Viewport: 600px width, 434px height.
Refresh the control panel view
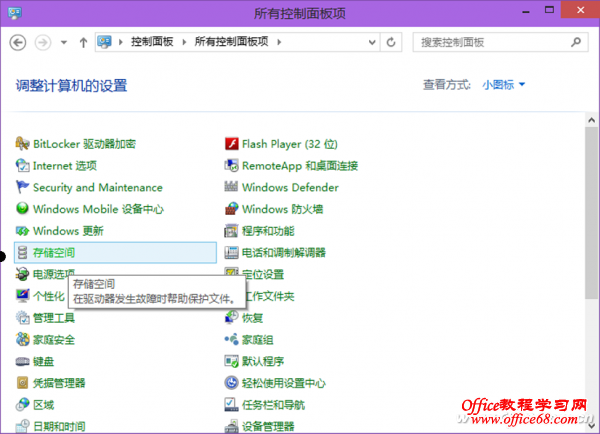[x=391, y=42]
